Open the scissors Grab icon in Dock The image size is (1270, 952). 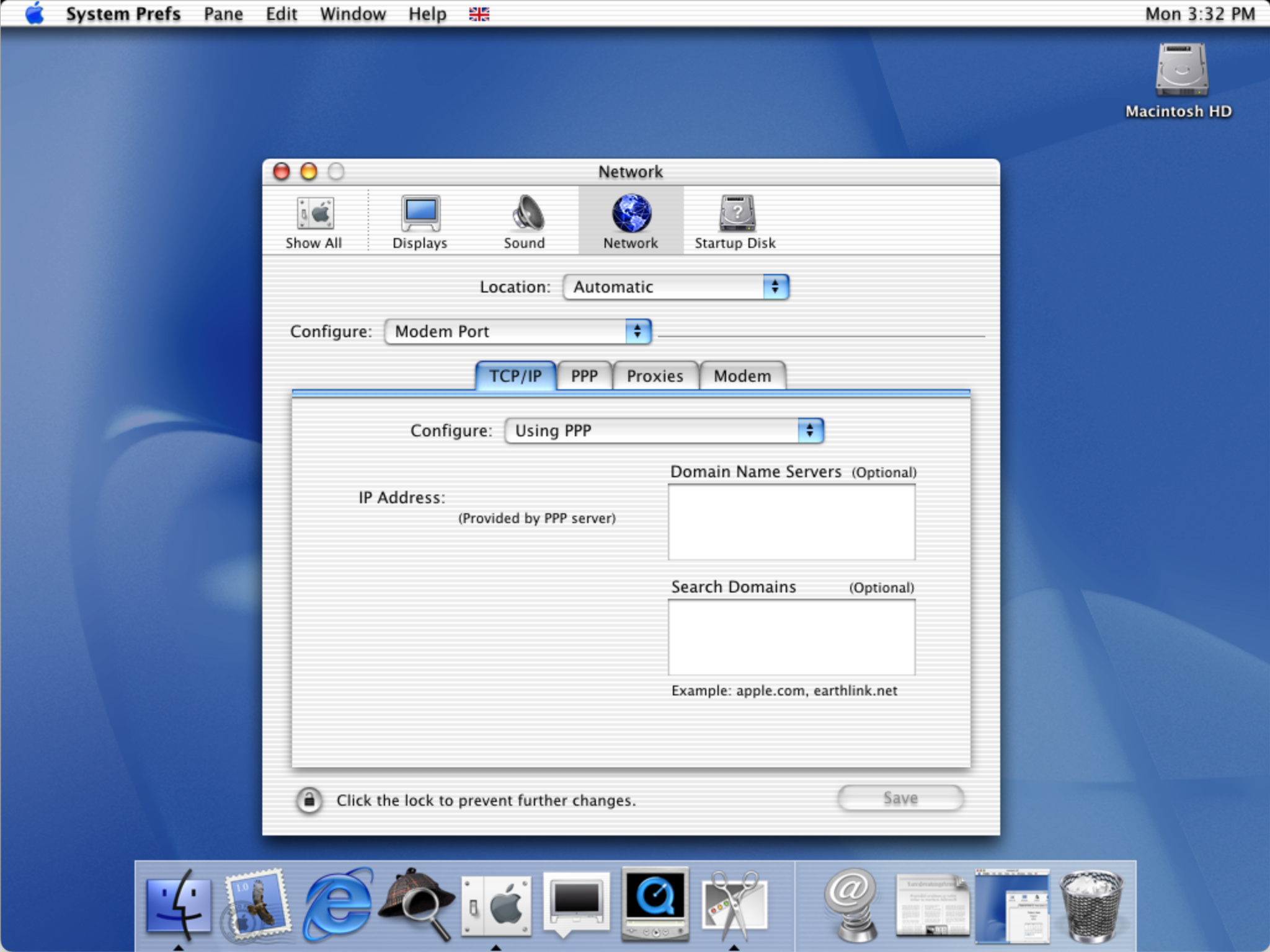coord(735,905)
